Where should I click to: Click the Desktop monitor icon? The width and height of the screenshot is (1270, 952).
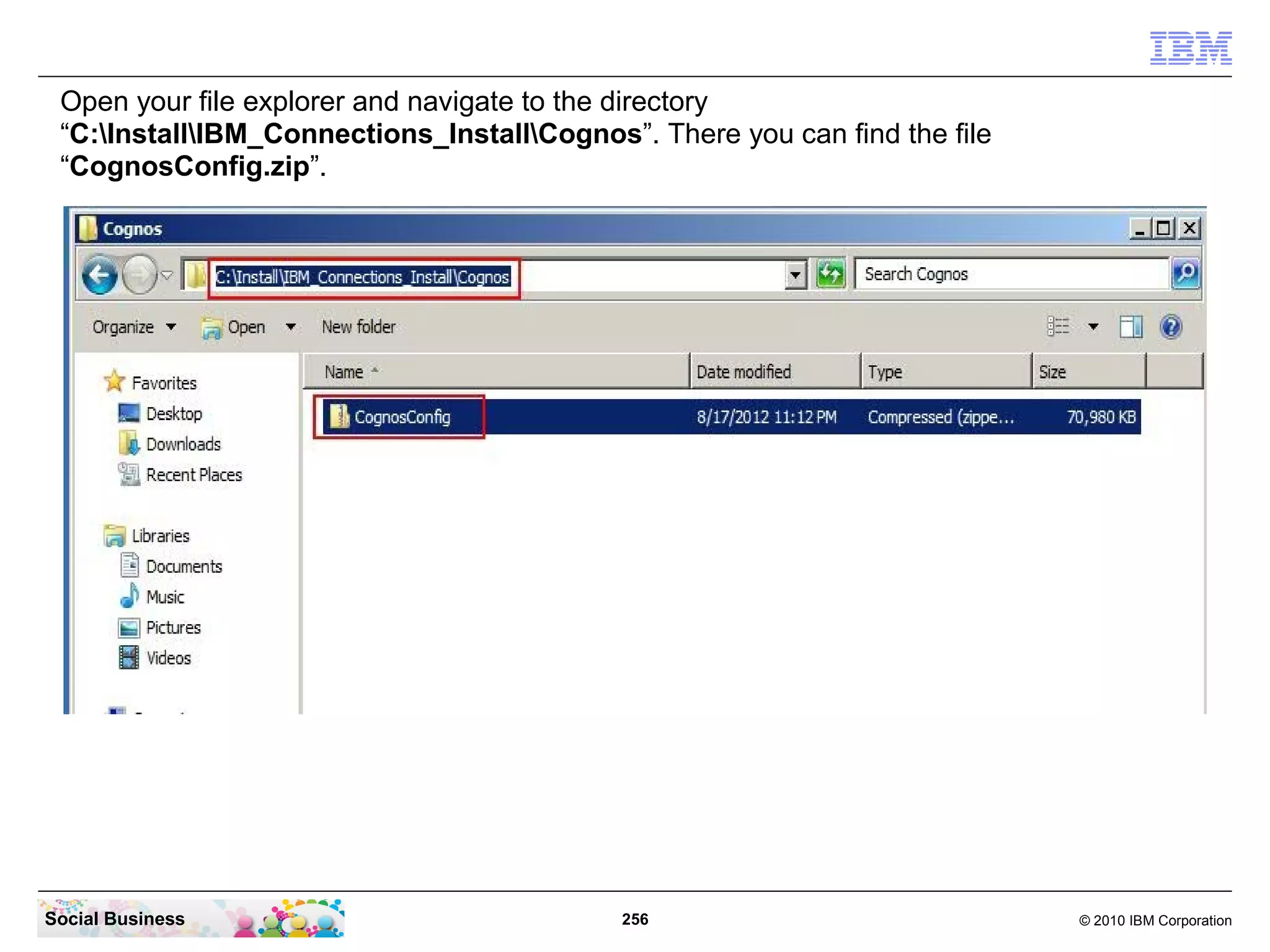pyautogui.click(x=129, y=413)
